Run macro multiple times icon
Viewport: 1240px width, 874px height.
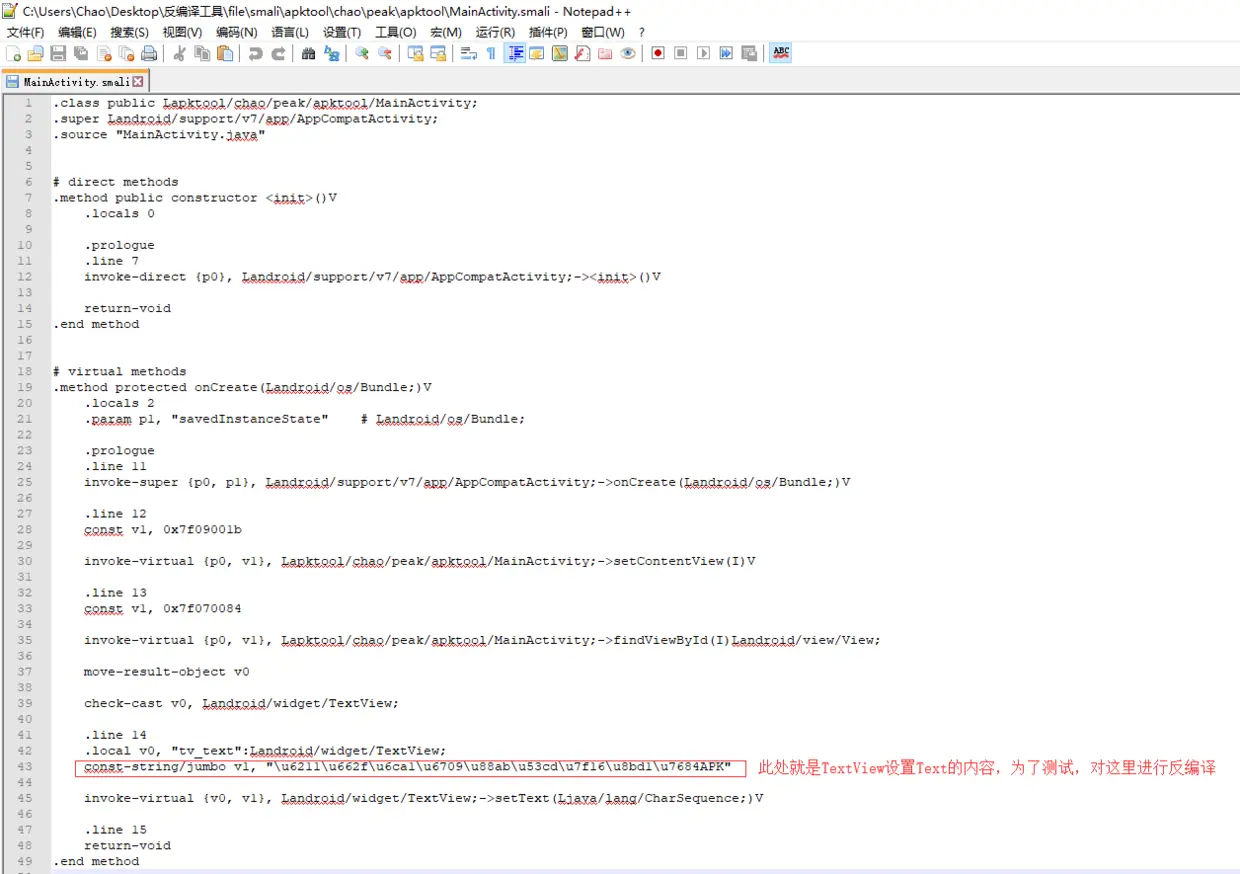click(x=726, y=53)
